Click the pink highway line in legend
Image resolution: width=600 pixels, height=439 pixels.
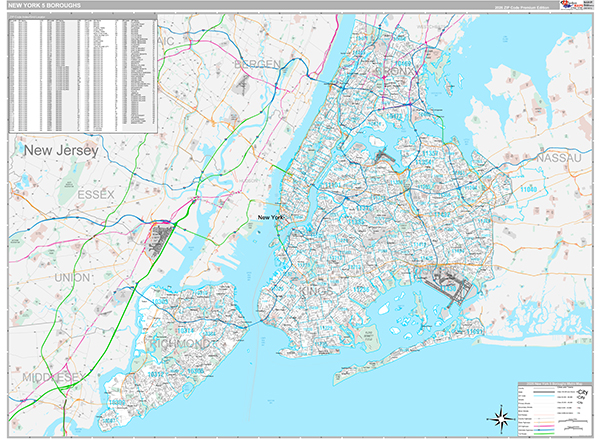544,426
